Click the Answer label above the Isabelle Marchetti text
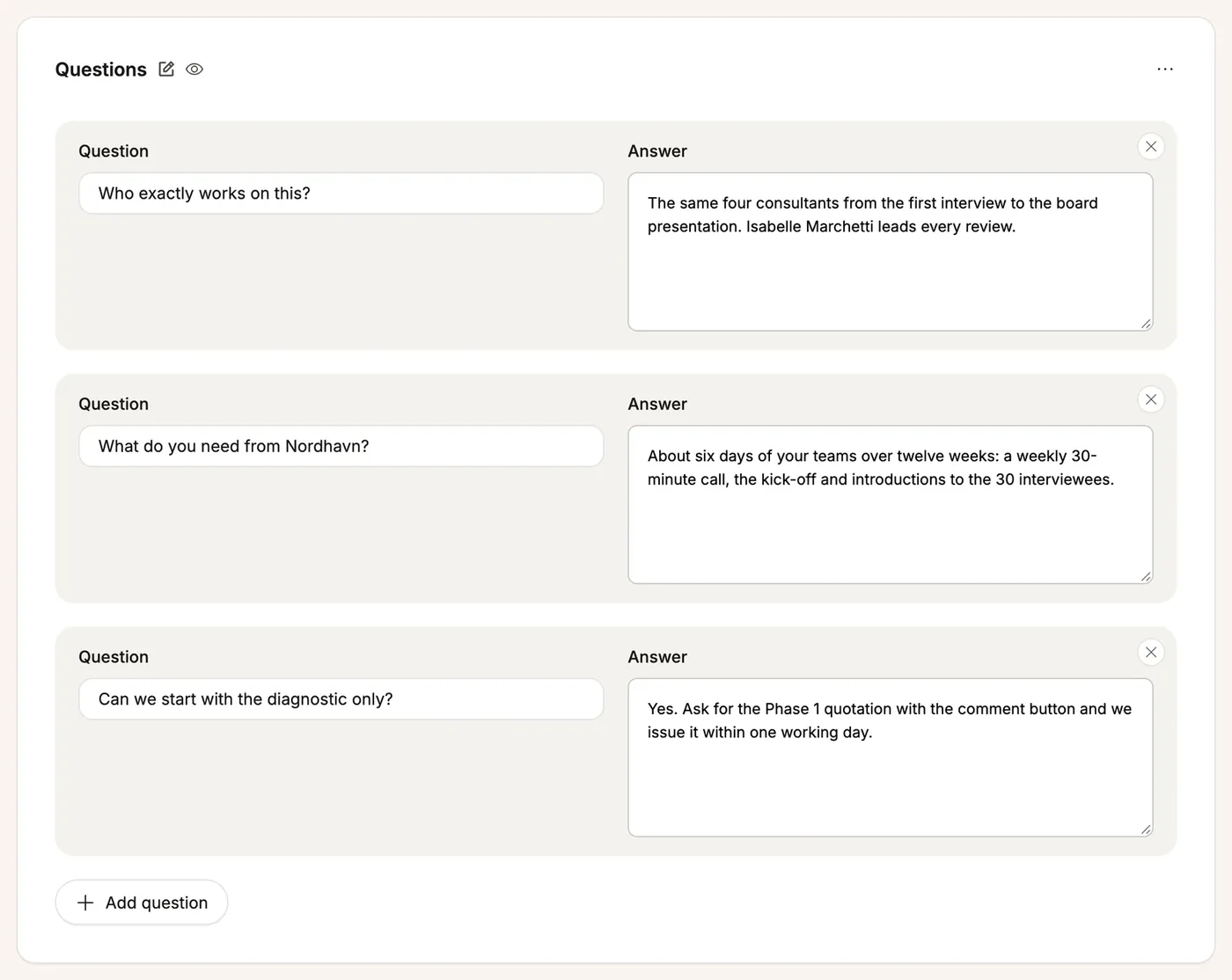 [x=657, y=151]
